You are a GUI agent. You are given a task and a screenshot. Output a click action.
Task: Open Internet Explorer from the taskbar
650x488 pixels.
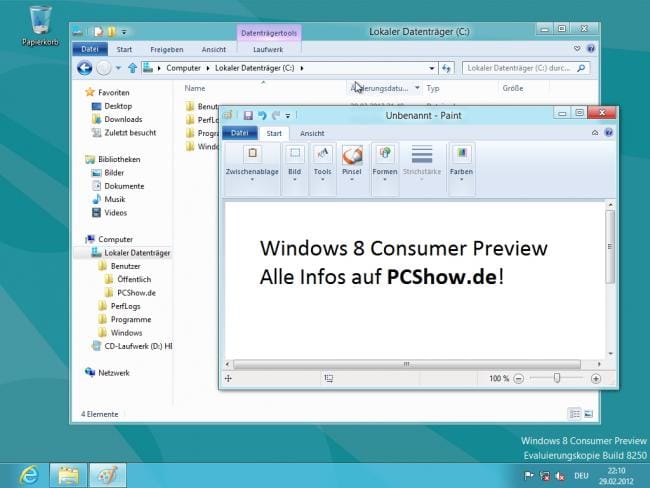coord(29,475)
